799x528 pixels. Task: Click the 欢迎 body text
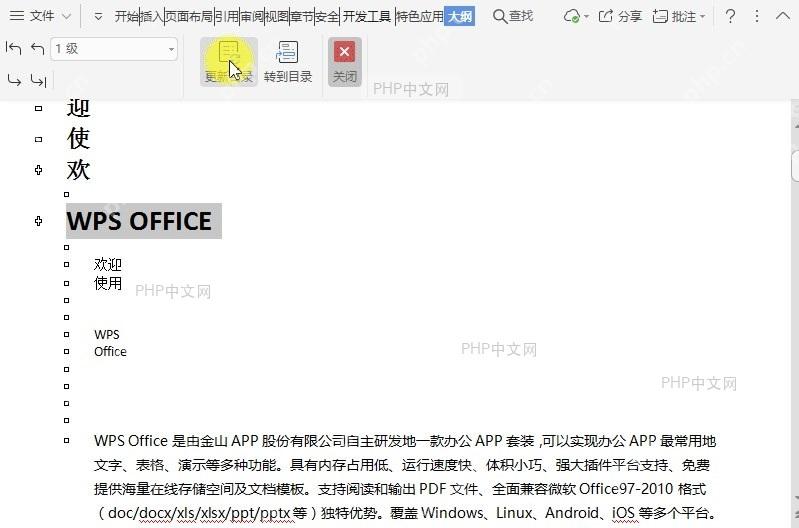pos(108,265)
